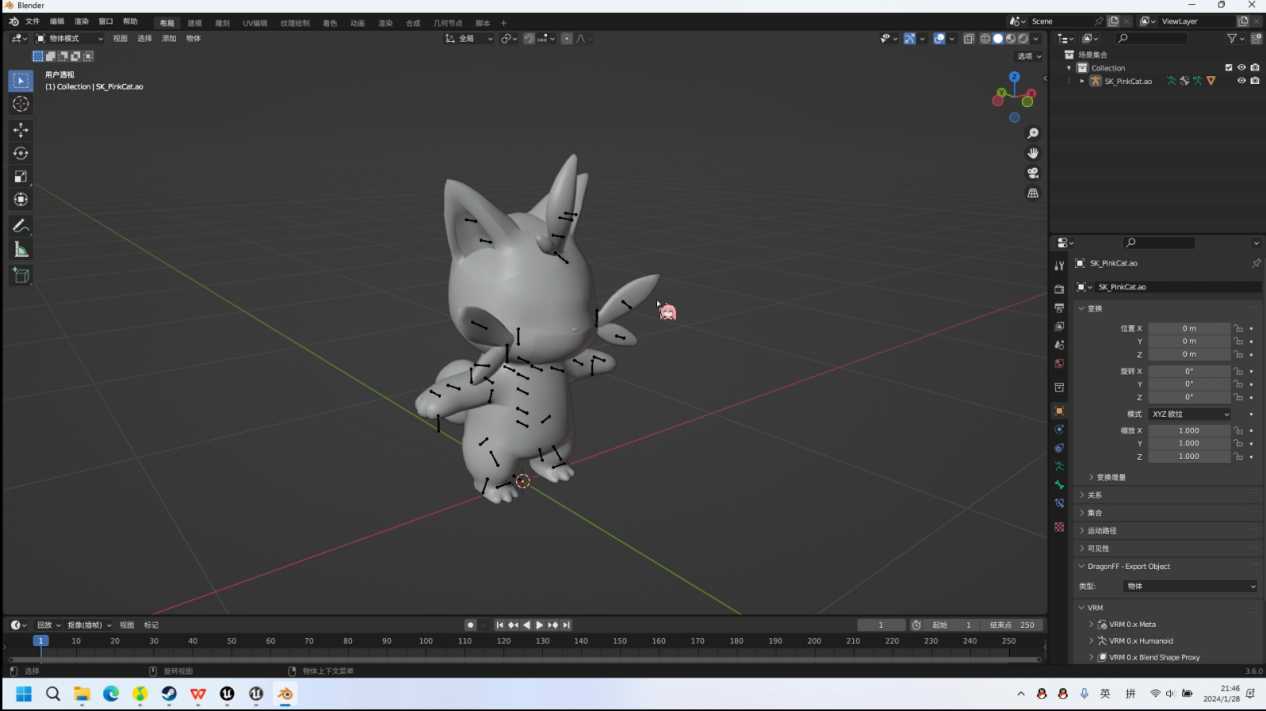Select the Move tool in the viewport toolbar
Image resolution: width=1266 pixels, height=711 pixels.
point(20,130)
